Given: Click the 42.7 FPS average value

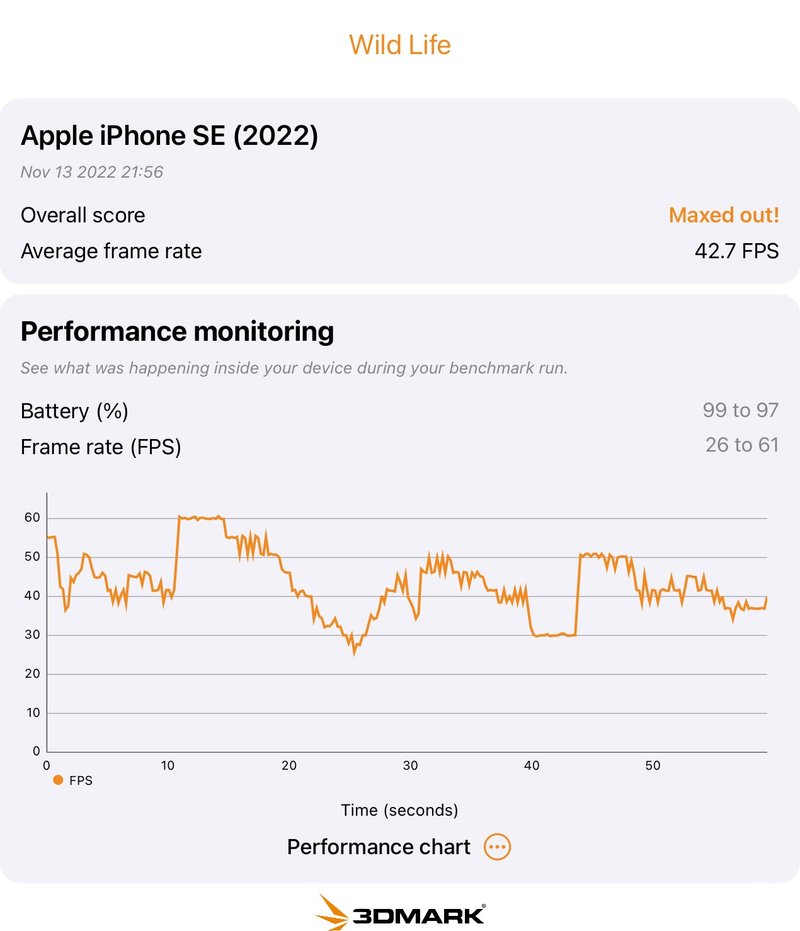Looking at the screenshot, I should point(736,251).
